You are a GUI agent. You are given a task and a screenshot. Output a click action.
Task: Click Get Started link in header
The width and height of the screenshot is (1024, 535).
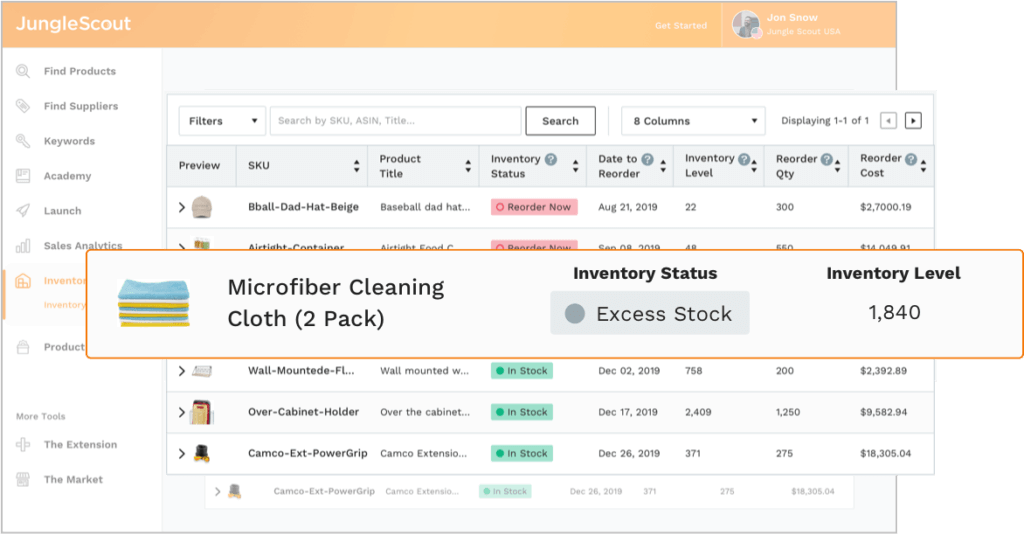coord(681,25)
